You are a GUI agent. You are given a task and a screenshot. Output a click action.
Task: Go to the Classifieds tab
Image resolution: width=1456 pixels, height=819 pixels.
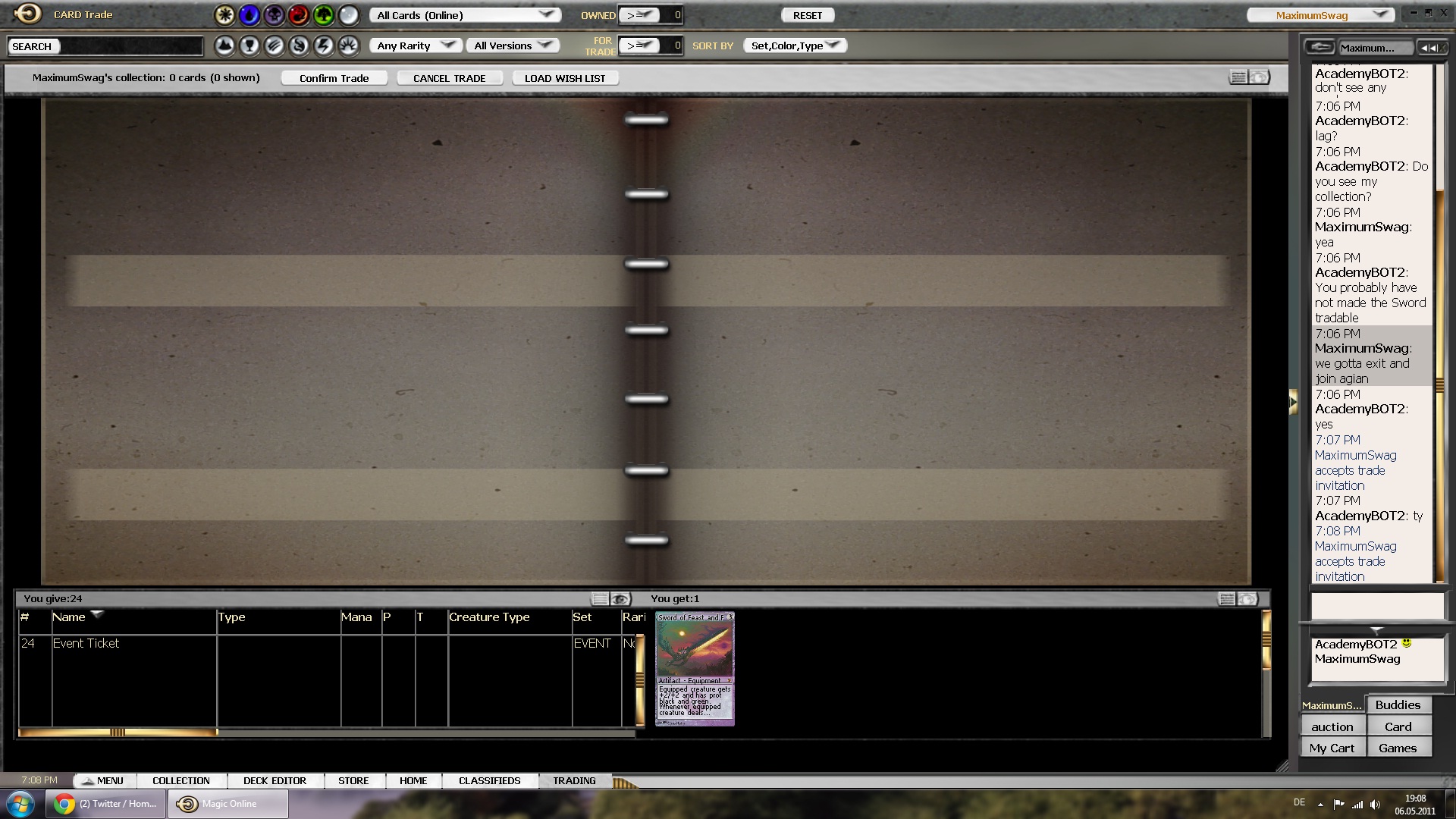(489, 780)
